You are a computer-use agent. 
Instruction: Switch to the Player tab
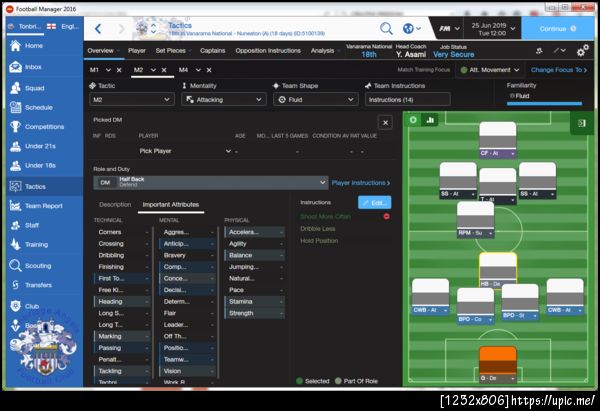[137, 51]
